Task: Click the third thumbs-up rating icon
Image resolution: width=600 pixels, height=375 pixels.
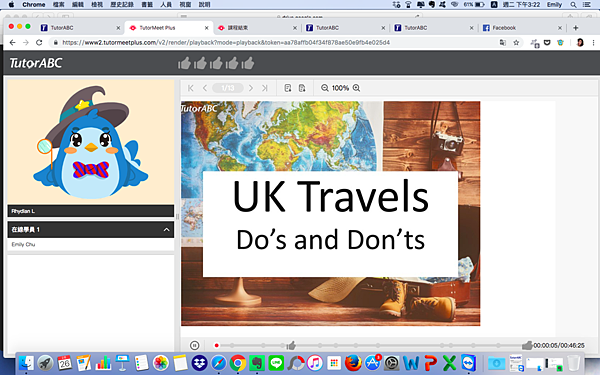Action: point(216,63)
